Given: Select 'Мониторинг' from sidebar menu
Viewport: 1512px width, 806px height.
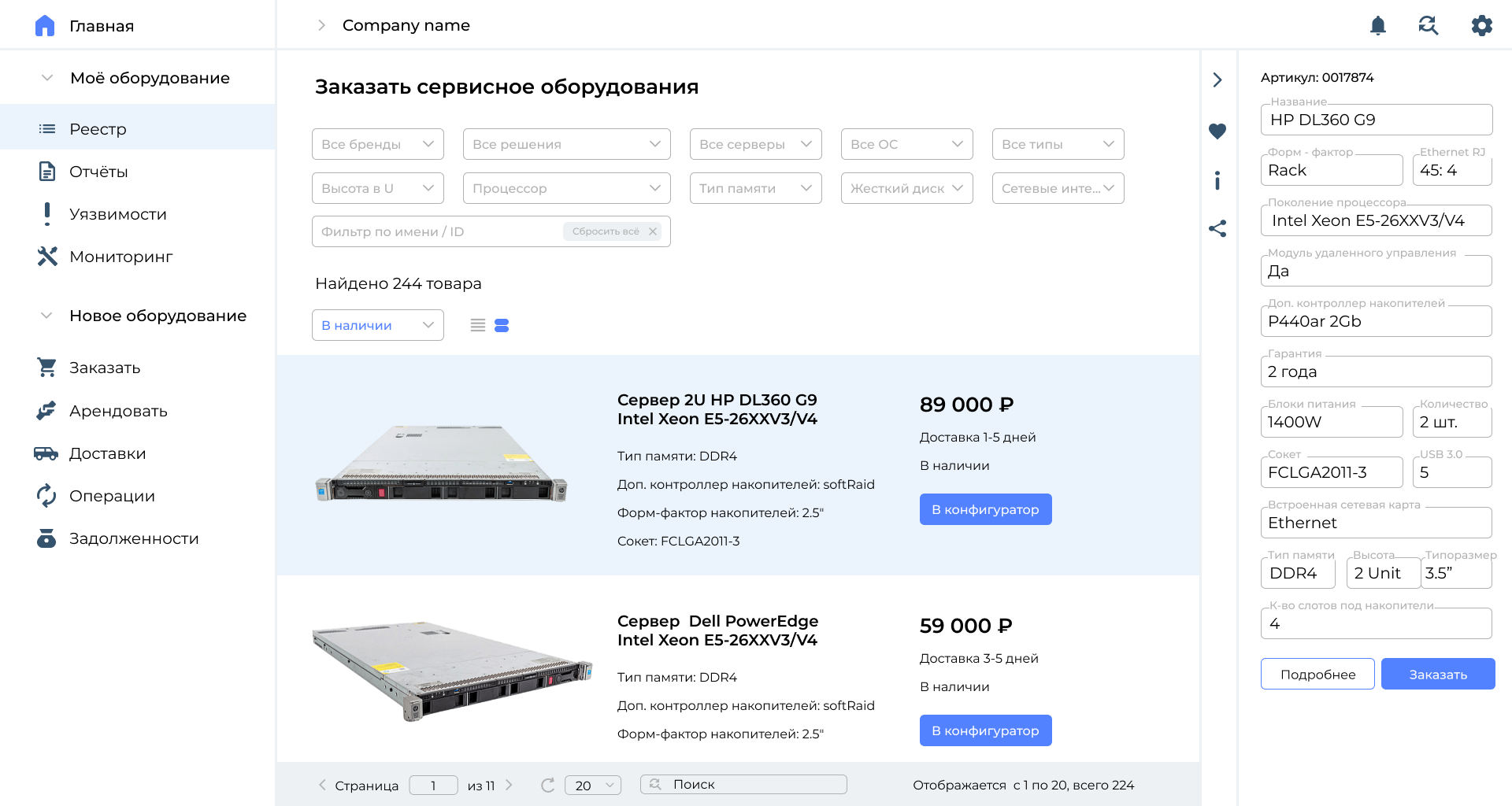Looking at the screenshot, I should click(x=120, y=257).
